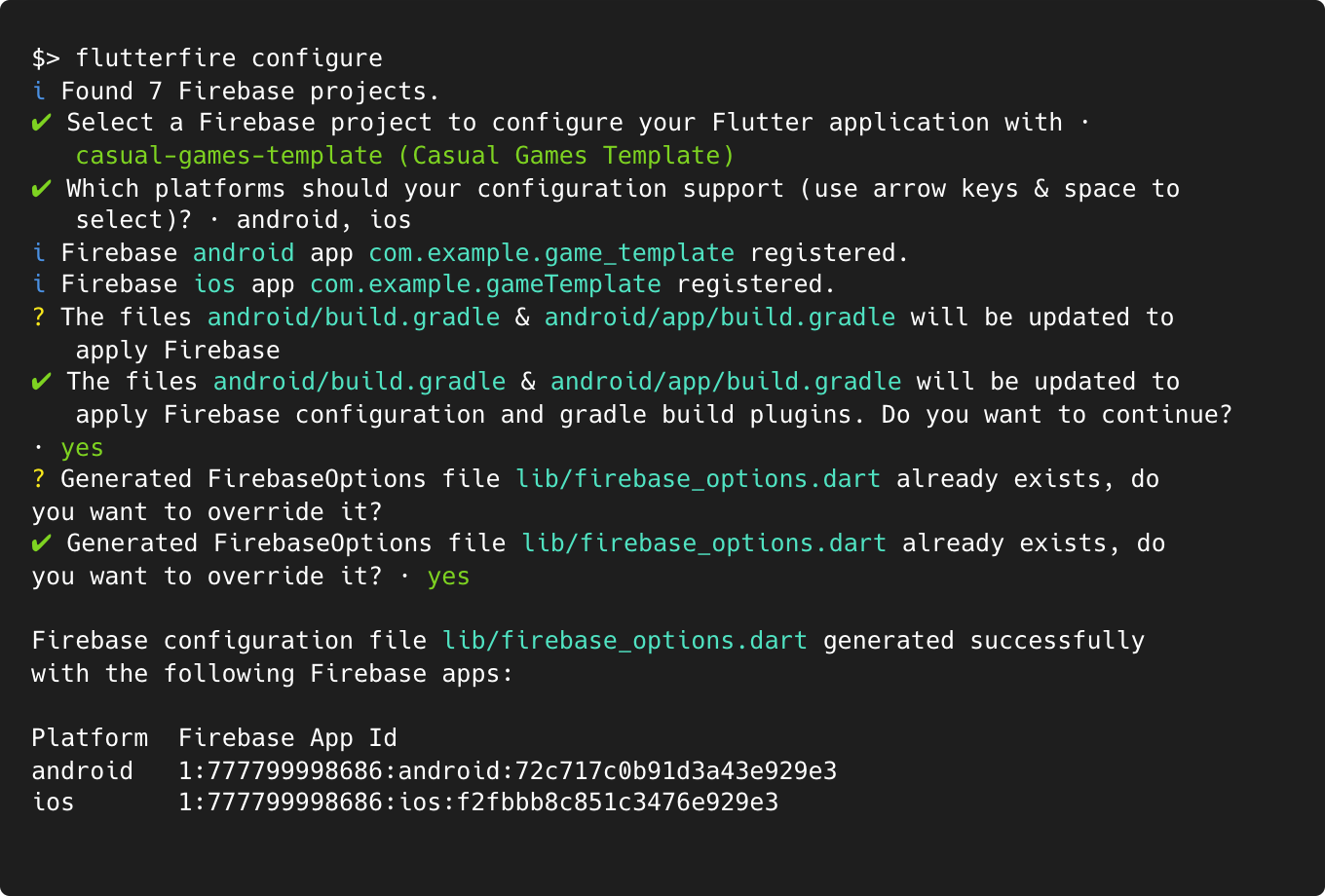Screen dimensions: 1325x896
Task: Click the 'Firebase App Id' column header
Action: click(x=287, y=738)
